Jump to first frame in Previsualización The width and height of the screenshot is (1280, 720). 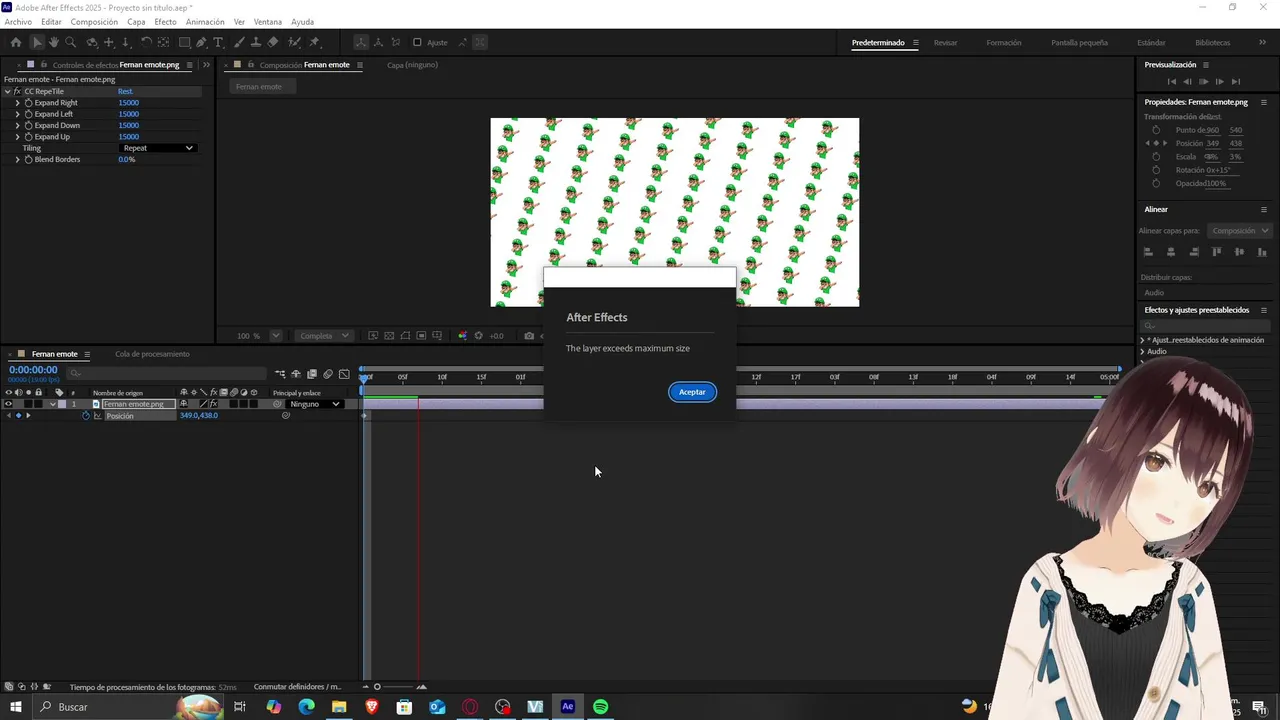coord(1172,82)
